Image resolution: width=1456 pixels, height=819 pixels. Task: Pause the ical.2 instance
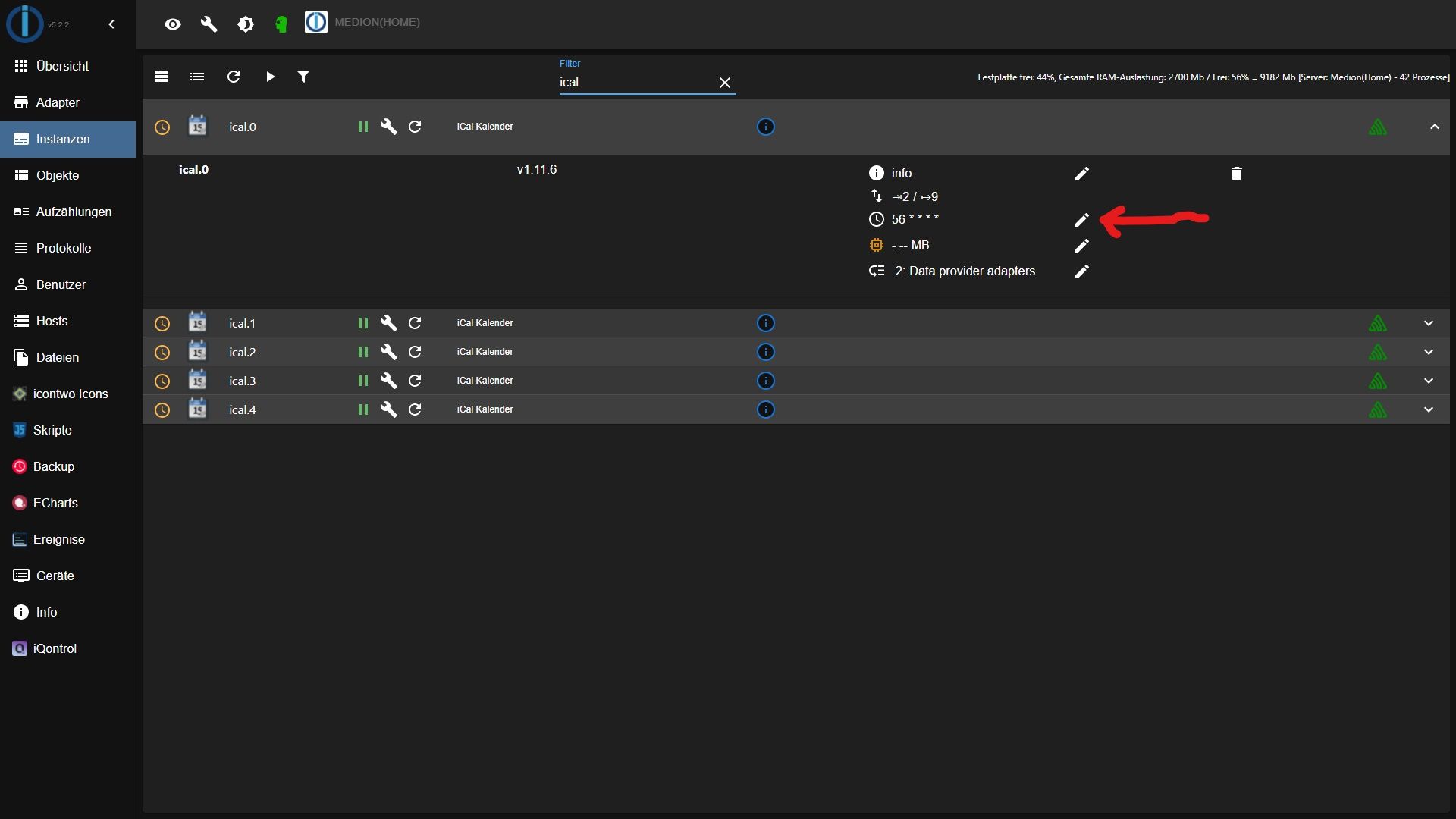[x=363, y=352]
